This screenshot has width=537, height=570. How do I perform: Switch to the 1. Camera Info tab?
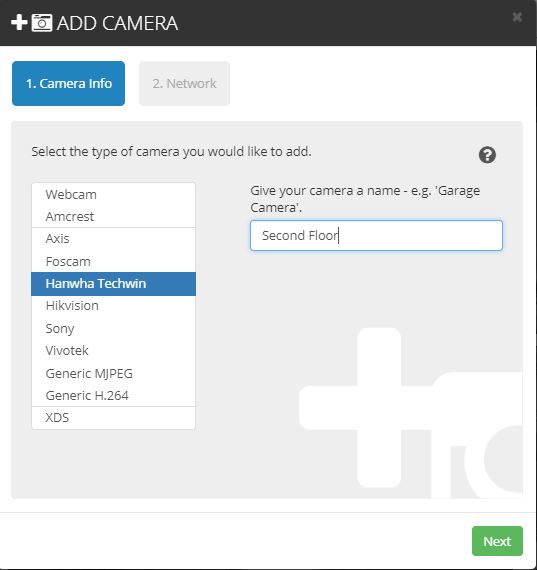coord(68,84)
